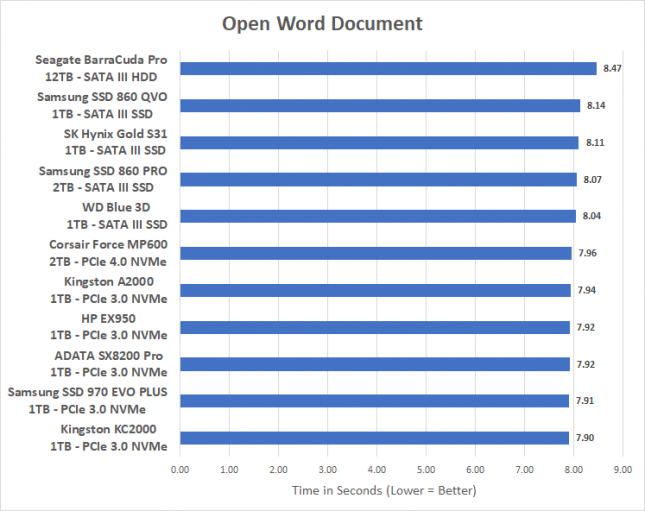The image size is (645, 511).
Task: Select the 'Samsung SSD 860 QVO' label
Action: coord(102,97)
